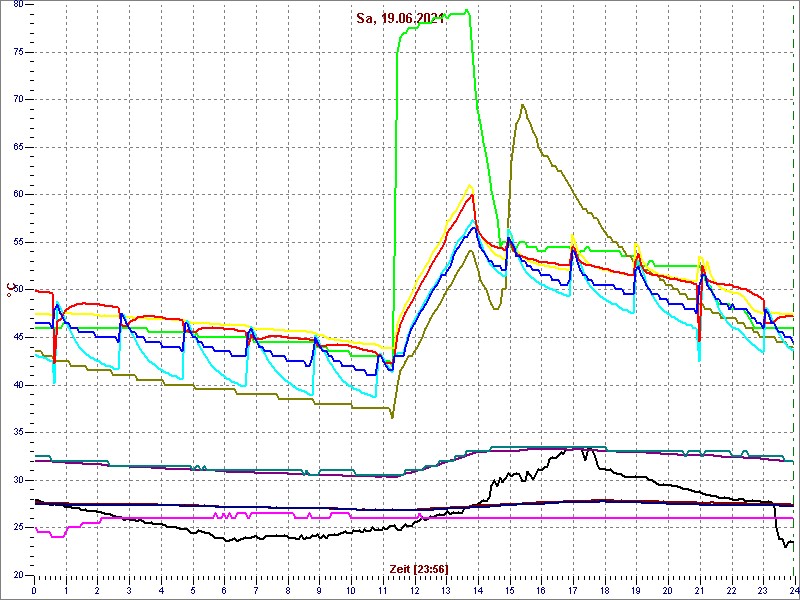This screenshot has width=800, height=600.
Task: Click the green curve's peak near 79 degrees
Action: [x=466, y=11]
